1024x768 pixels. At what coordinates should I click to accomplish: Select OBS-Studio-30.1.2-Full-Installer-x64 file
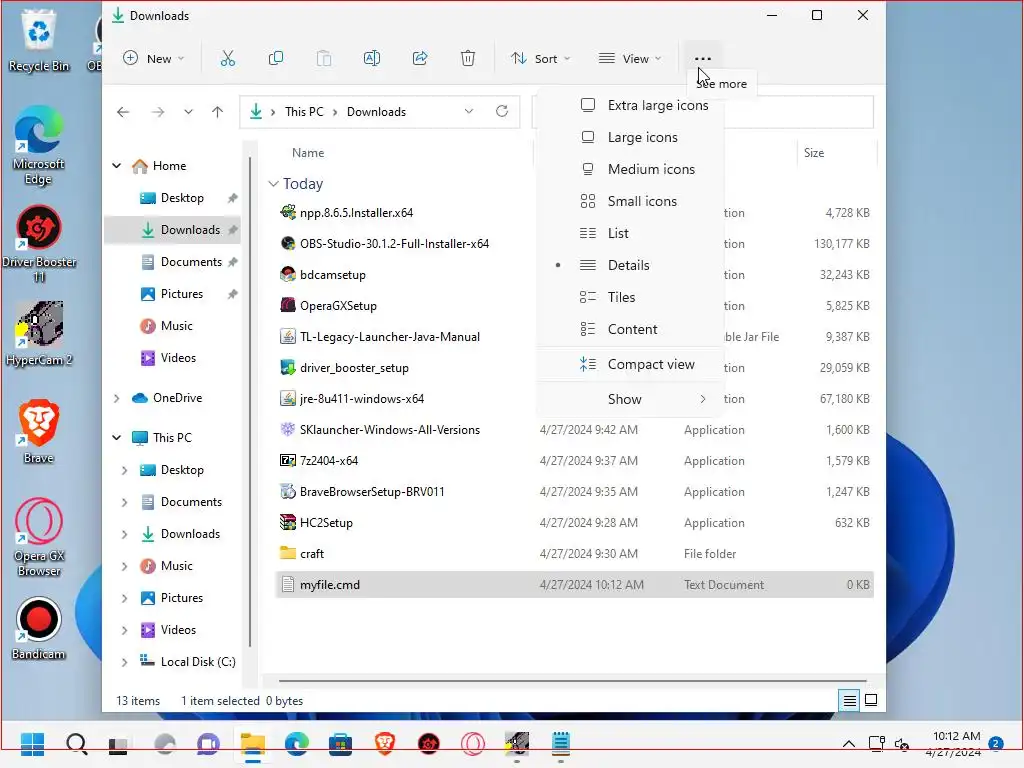click(x=394, y=244)
